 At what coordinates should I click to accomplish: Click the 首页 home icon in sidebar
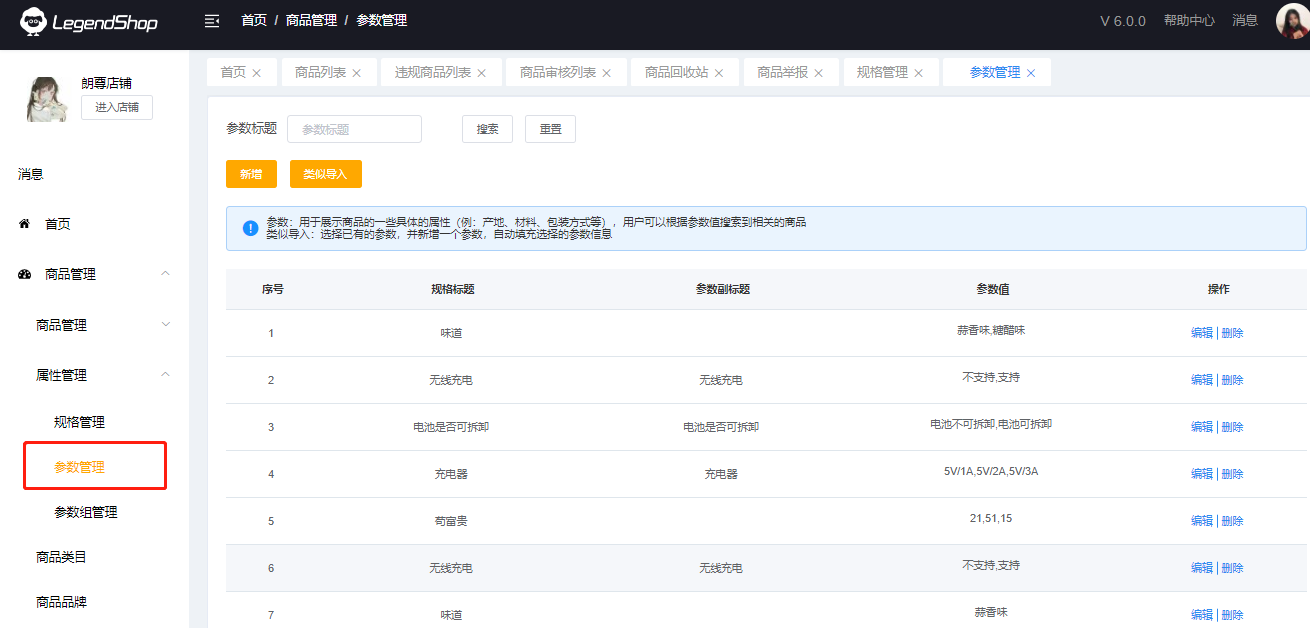tap(25, 224)
